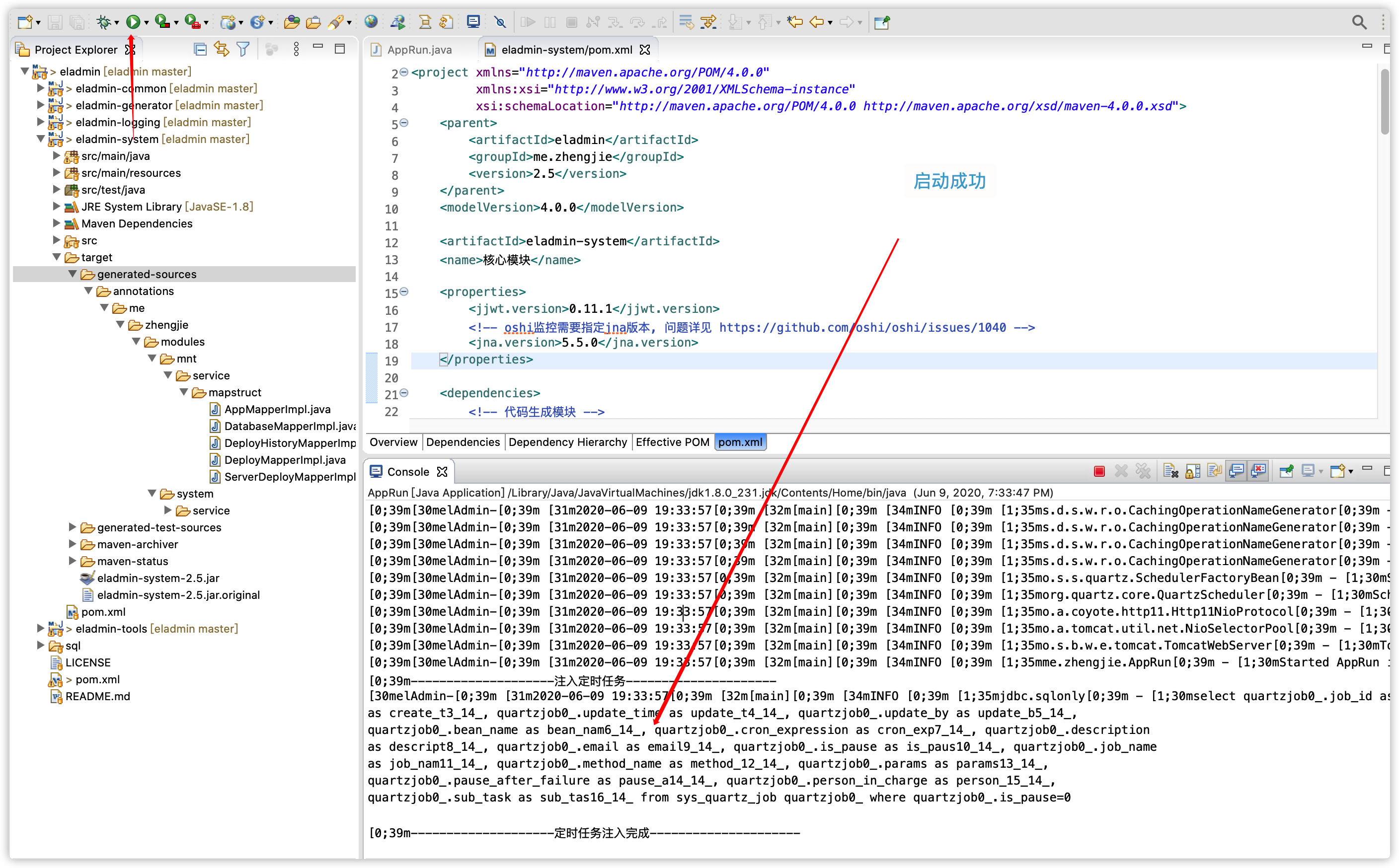Select the README.md file
This screenshot has width=1399, height=868.
91,696
